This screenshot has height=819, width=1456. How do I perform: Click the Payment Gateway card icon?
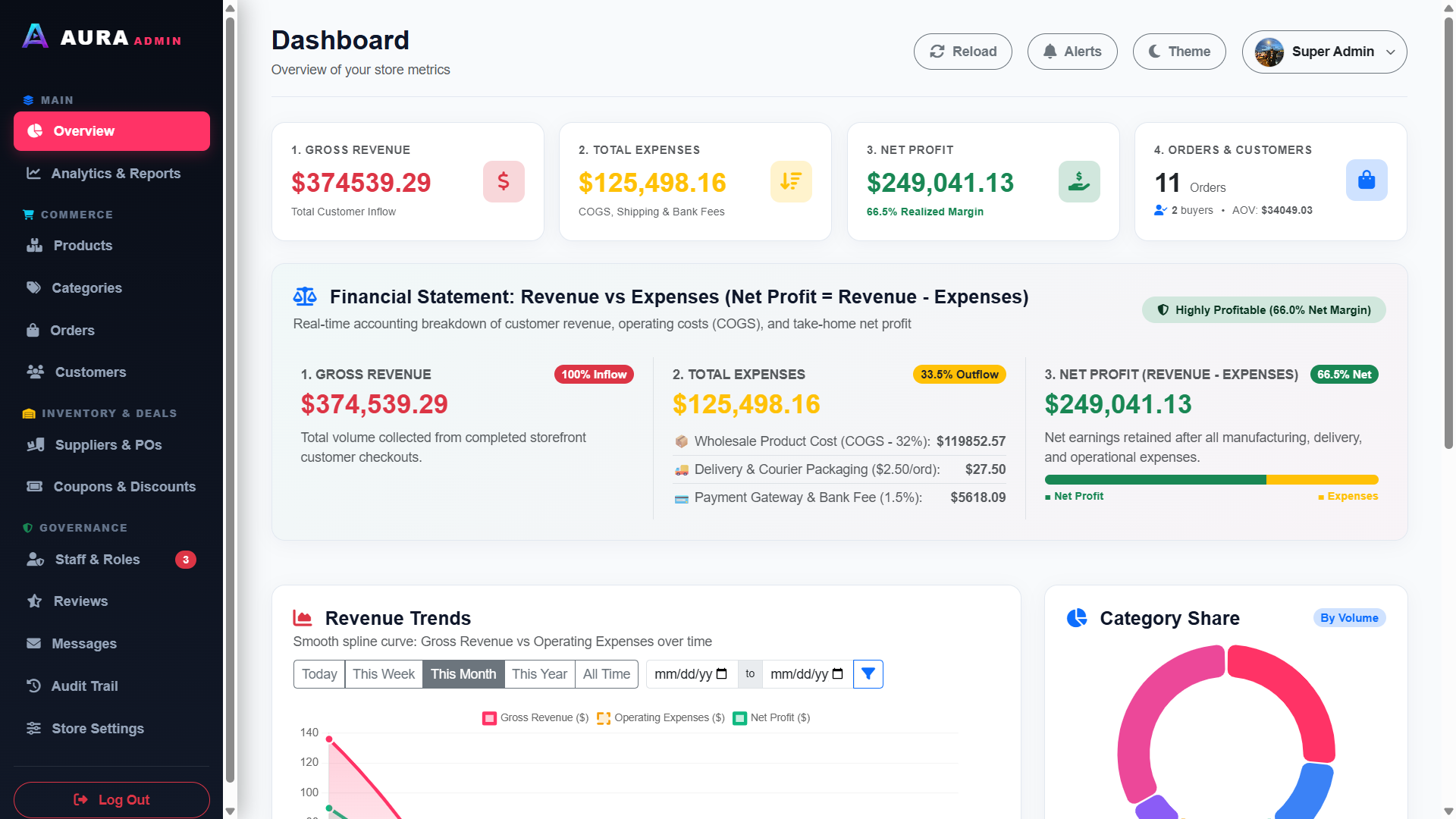pos(681,498)
